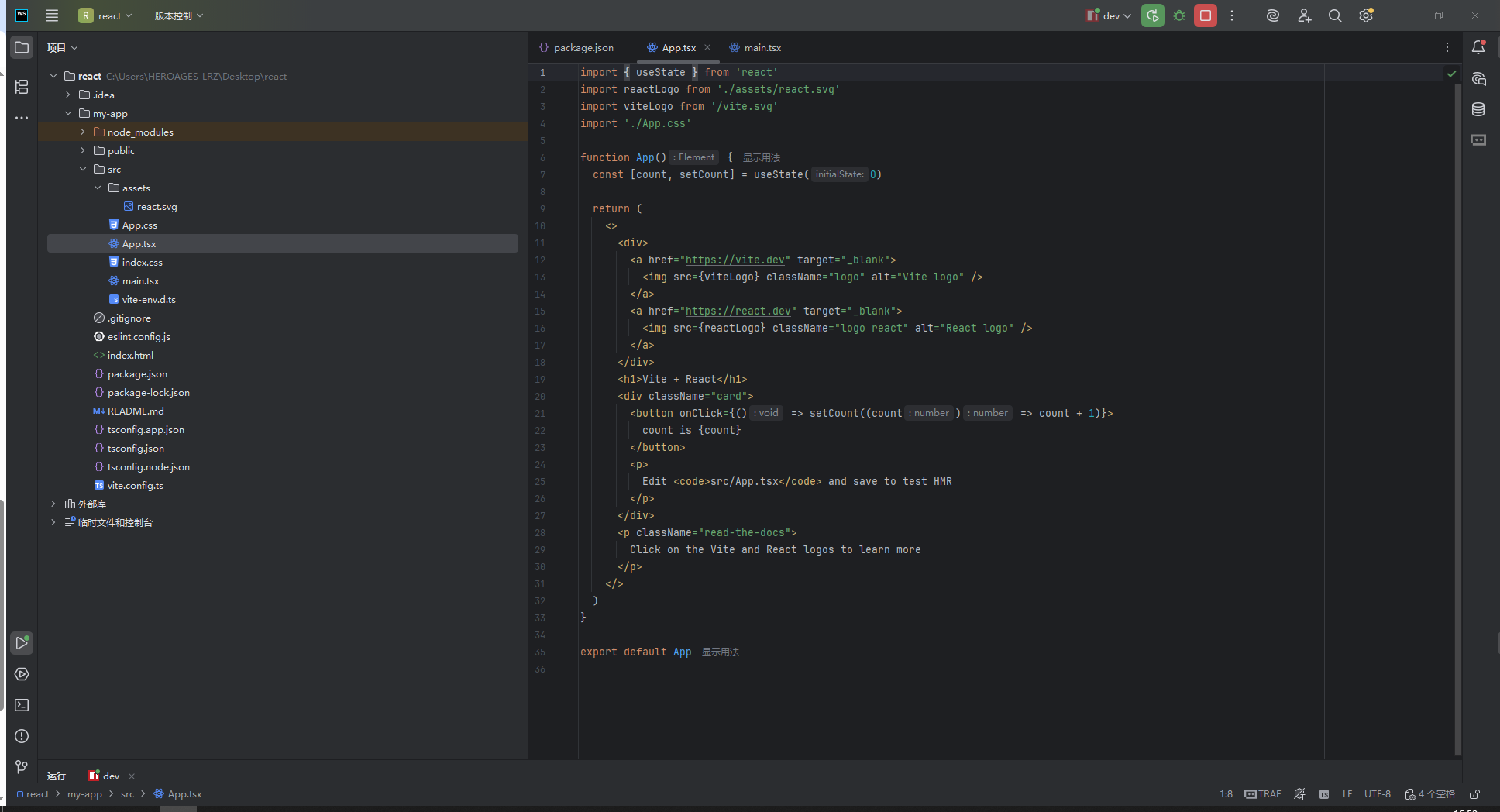Screen dimensions: 1500x812
Task: Open the notifications bell
Action: click(1478, 47)
